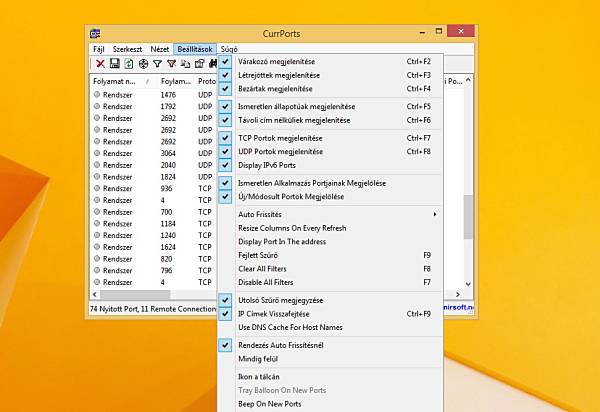
Task: Toggle Ismeretlen állapotúak megjelenítése
Action: 330,106
